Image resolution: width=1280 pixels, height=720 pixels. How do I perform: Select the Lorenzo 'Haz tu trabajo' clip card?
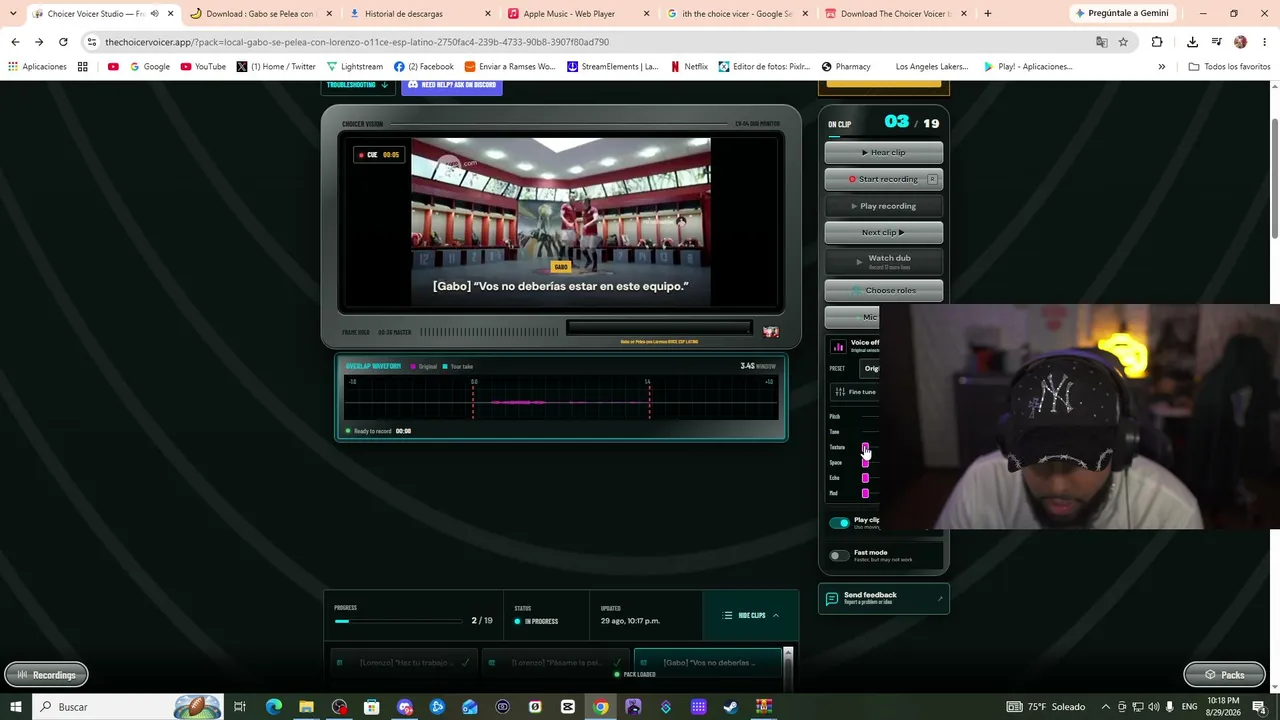click(x=403, y=662)
